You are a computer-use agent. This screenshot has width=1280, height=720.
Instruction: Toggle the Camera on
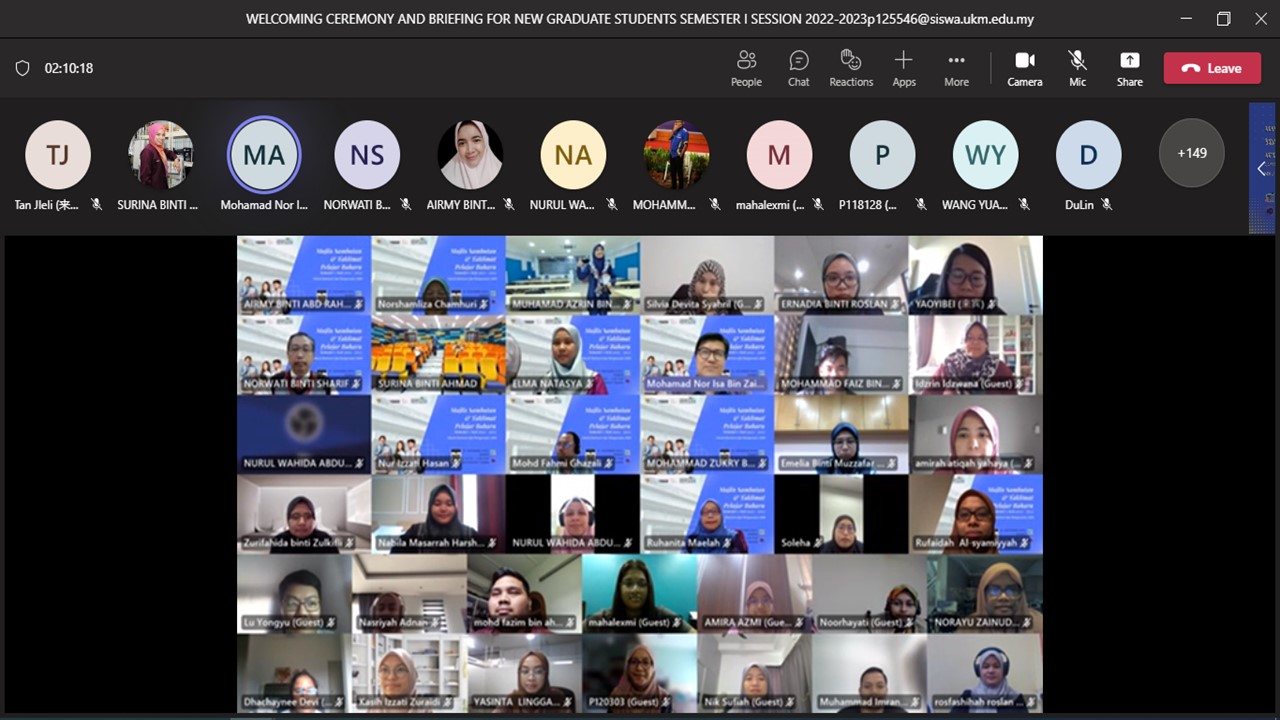coord(1024,68)
